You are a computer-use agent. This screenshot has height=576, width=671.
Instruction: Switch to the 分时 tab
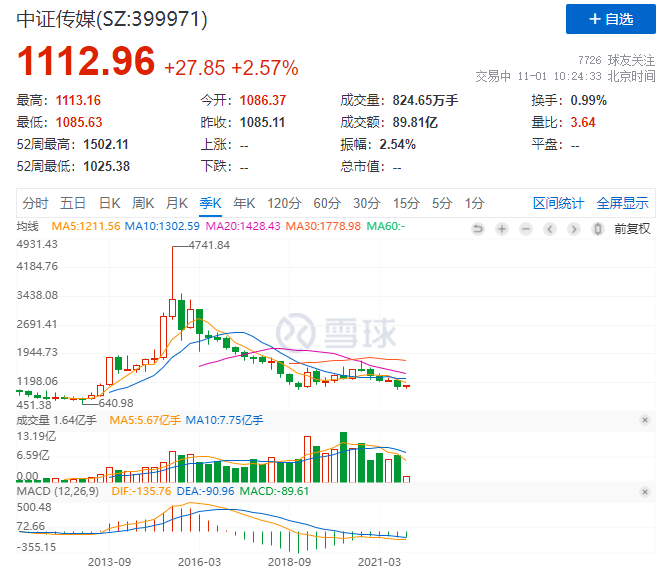click(35, 203)
